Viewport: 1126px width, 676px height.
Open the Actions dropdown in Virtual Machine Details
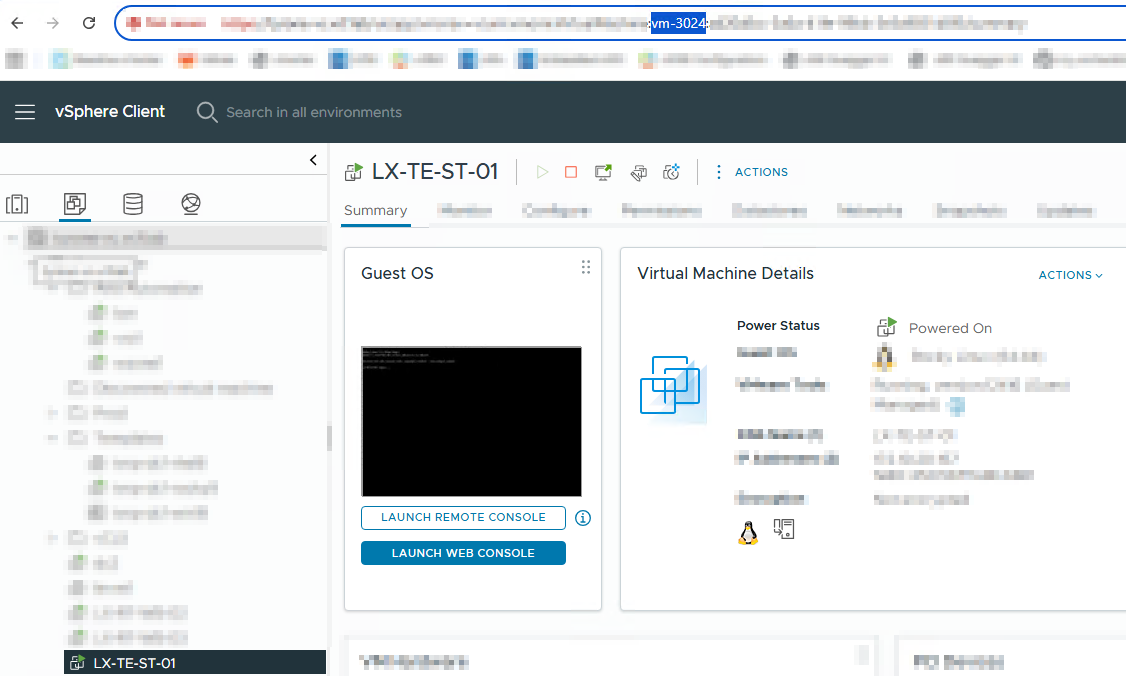pos(1070,274)
